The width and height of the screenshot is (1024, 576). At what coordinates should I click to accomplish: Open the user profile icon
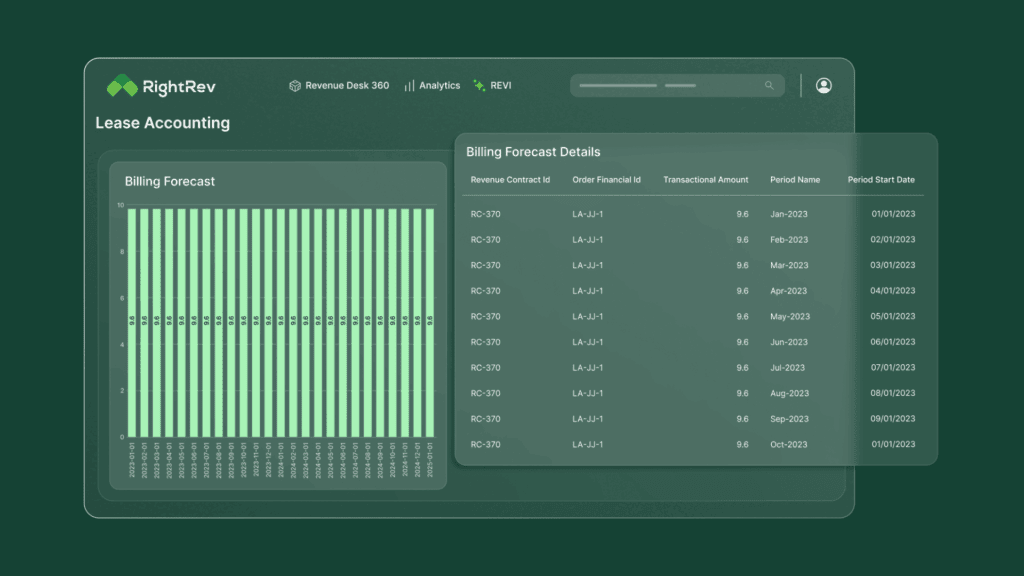click(x=824, y=86)
